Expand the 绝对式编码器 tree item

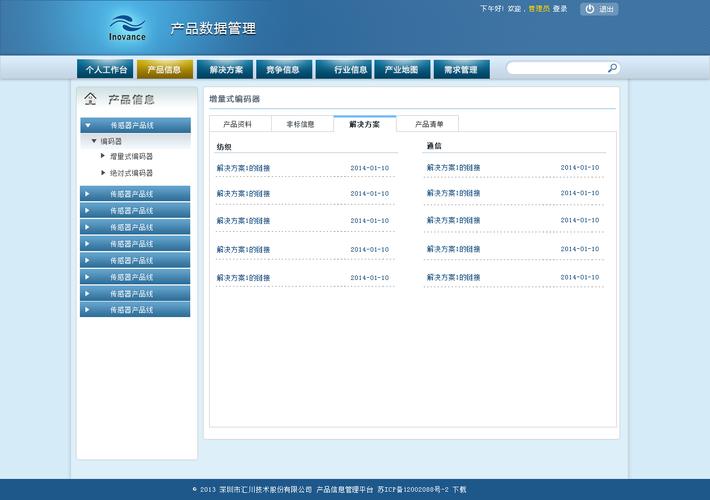(x=102, y=172)
